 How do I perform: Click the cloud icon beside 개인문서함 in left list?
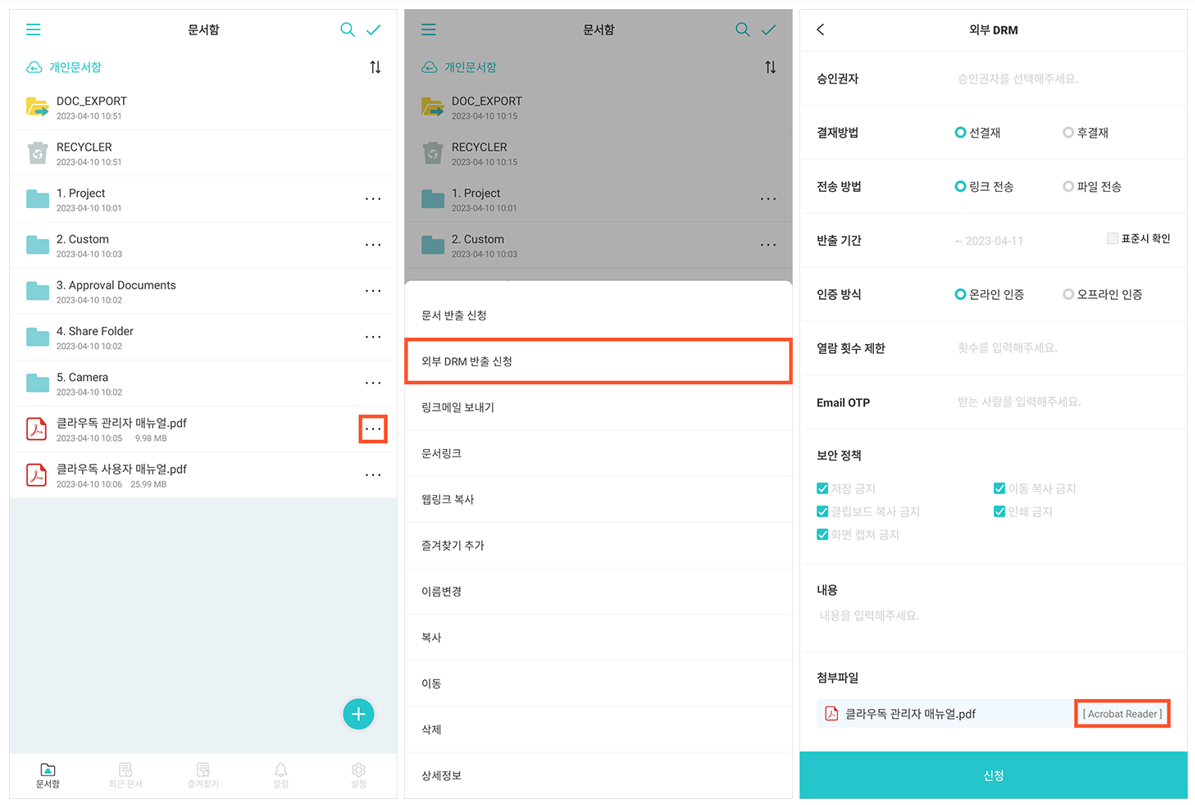pyautogui.click(x=34, y=67)
